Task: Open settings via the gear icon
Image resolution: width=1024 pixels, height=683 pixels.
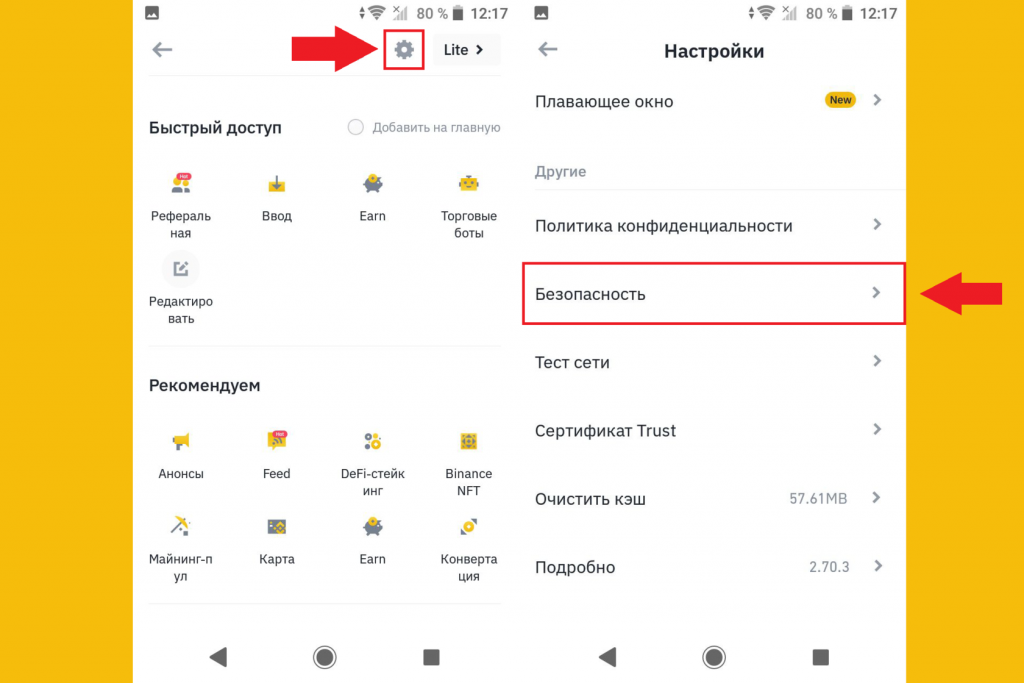Action: [x=404, y=50]
